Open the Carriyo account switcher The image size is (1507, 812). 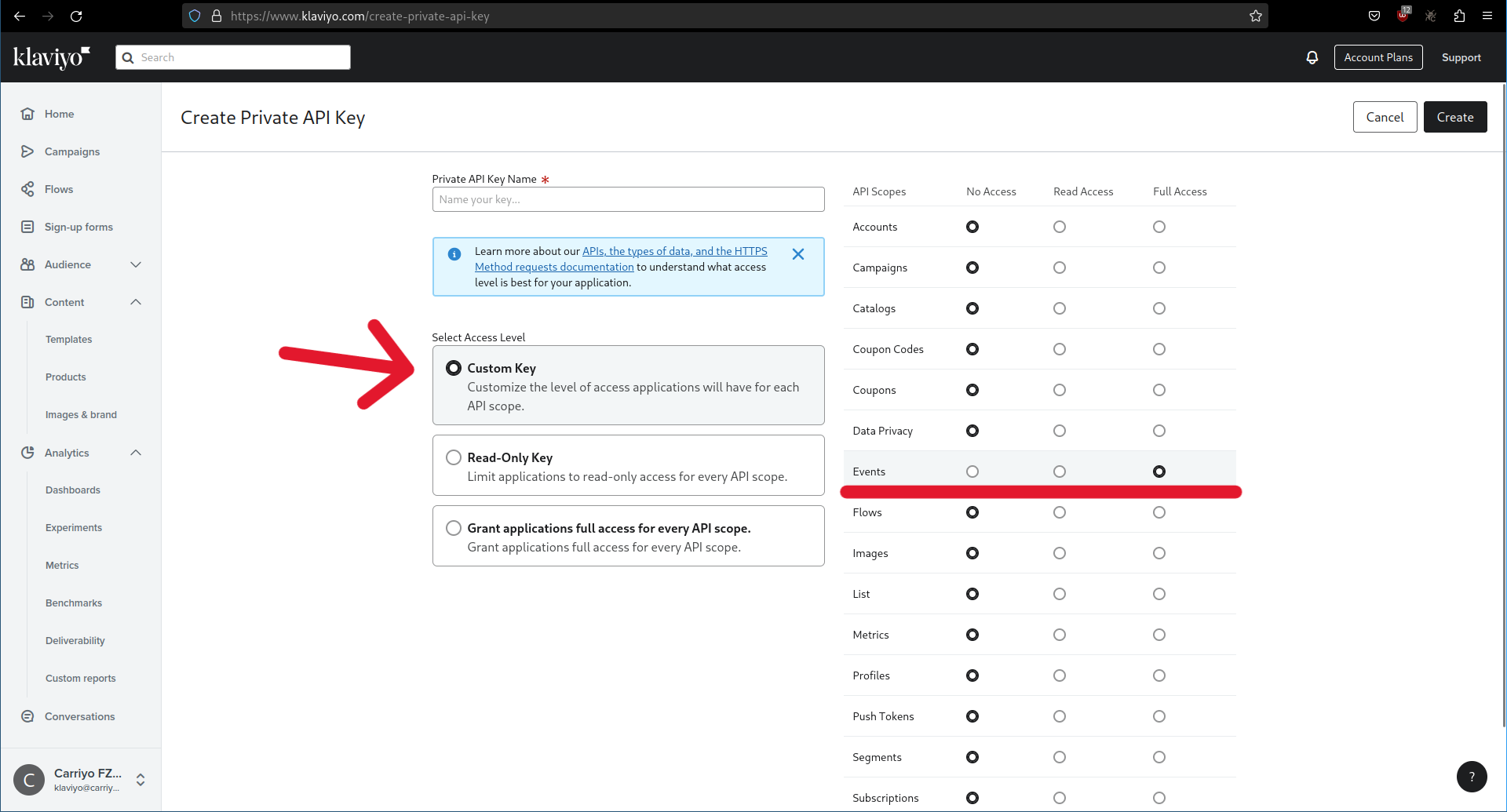(x=140, y=780)
